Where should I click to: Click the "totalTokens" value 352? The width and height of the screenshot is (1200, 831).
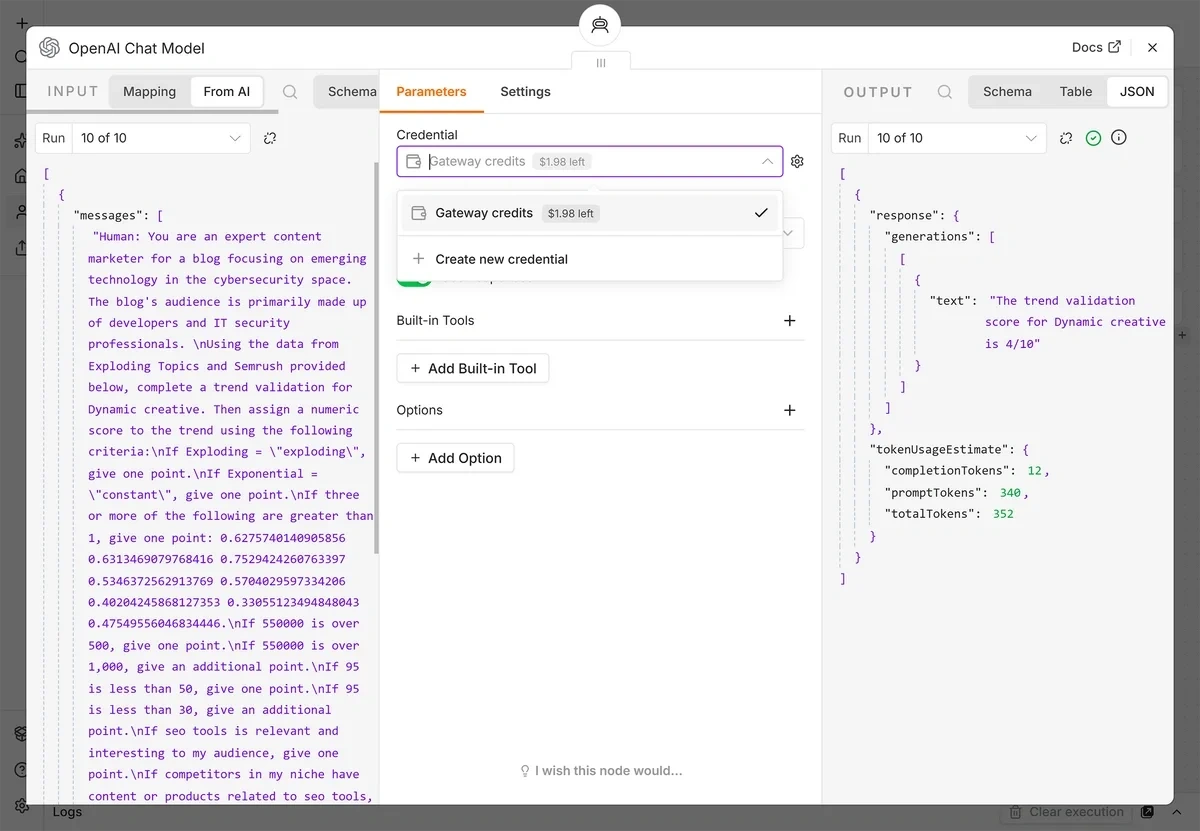click(x=1003, y=514)
